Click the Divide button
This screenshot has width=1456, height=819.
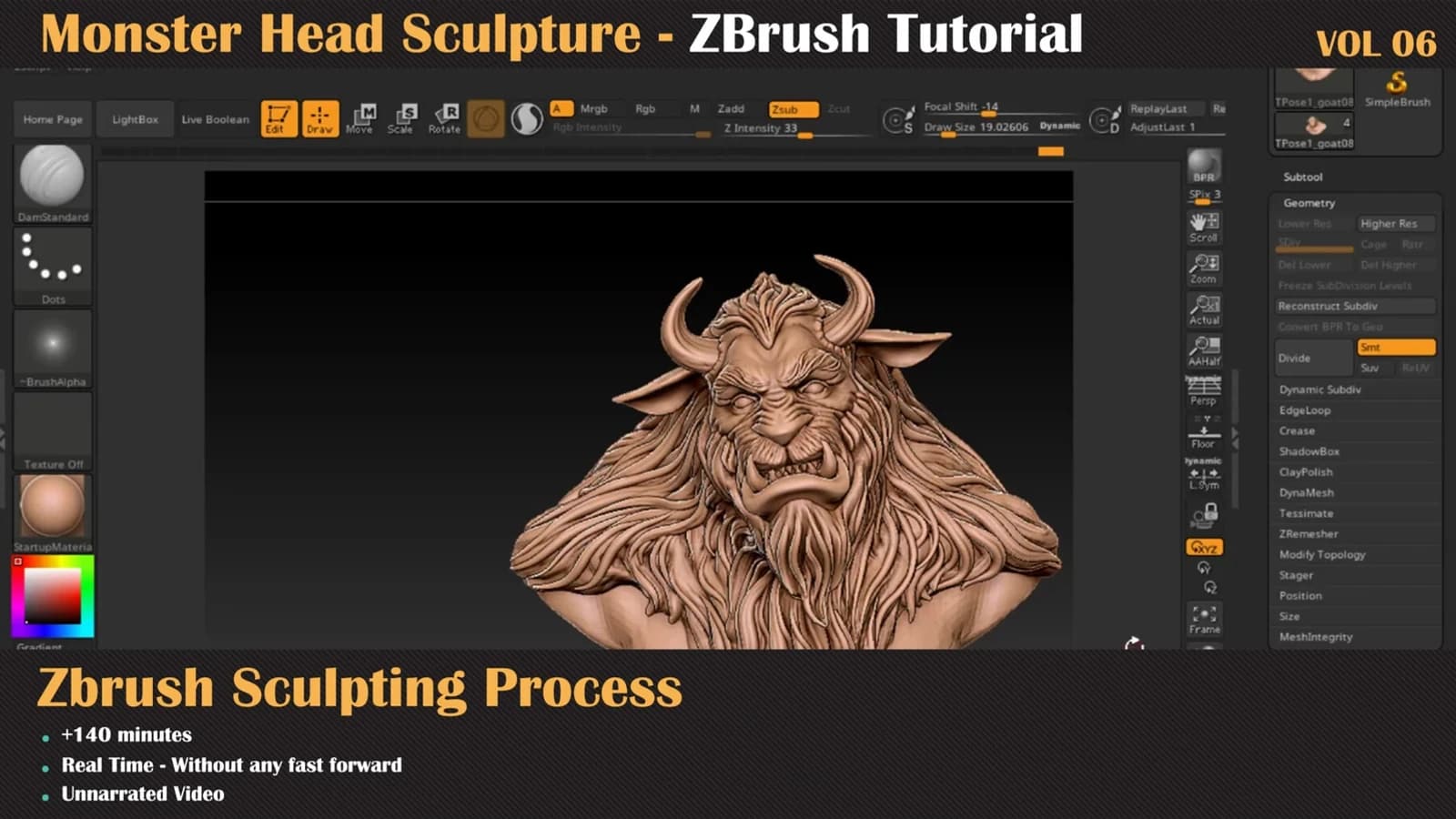tap(1314, 358)
